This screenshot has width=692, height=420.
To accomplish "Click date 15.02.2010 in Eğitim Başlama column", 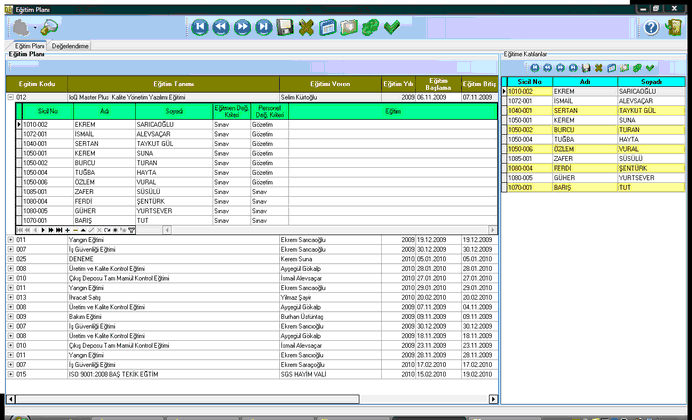I will point(439,374).
